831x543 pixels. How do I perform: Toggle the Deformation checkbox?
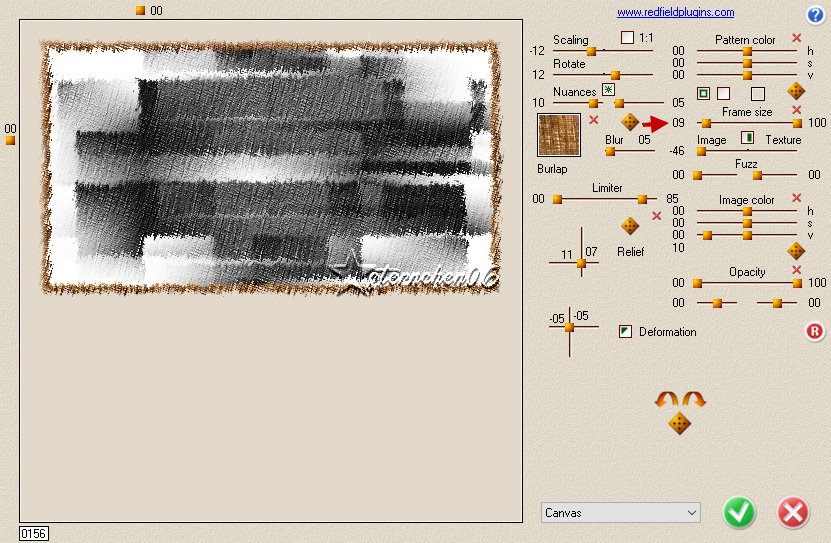626,332
